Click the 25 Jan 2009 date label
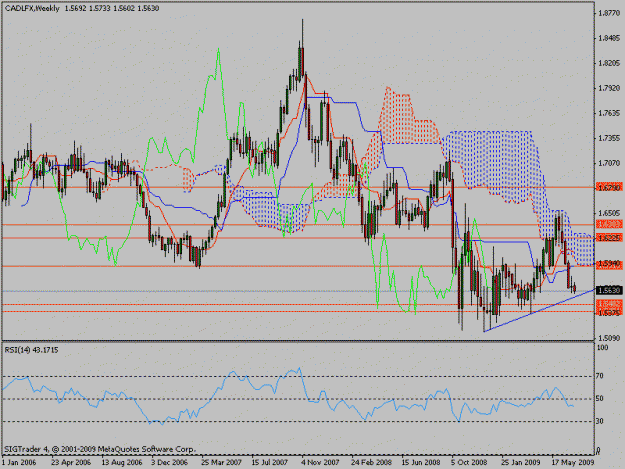Viewport: 625px width, 469px height. [x=521, y=463]
